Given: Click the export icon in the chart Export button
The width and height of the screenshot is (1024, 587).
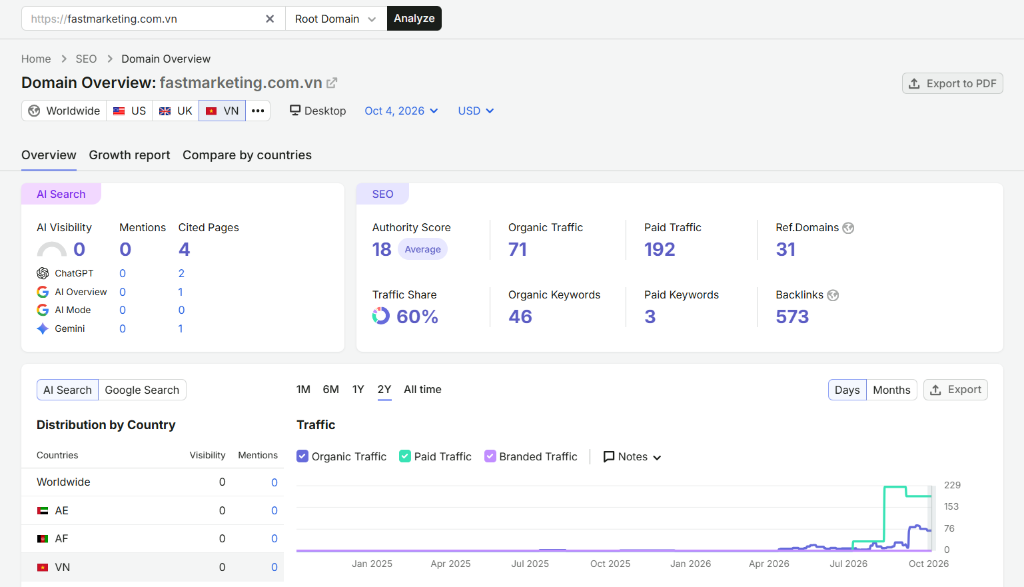Looking at the screenshot, I should 936,390.
